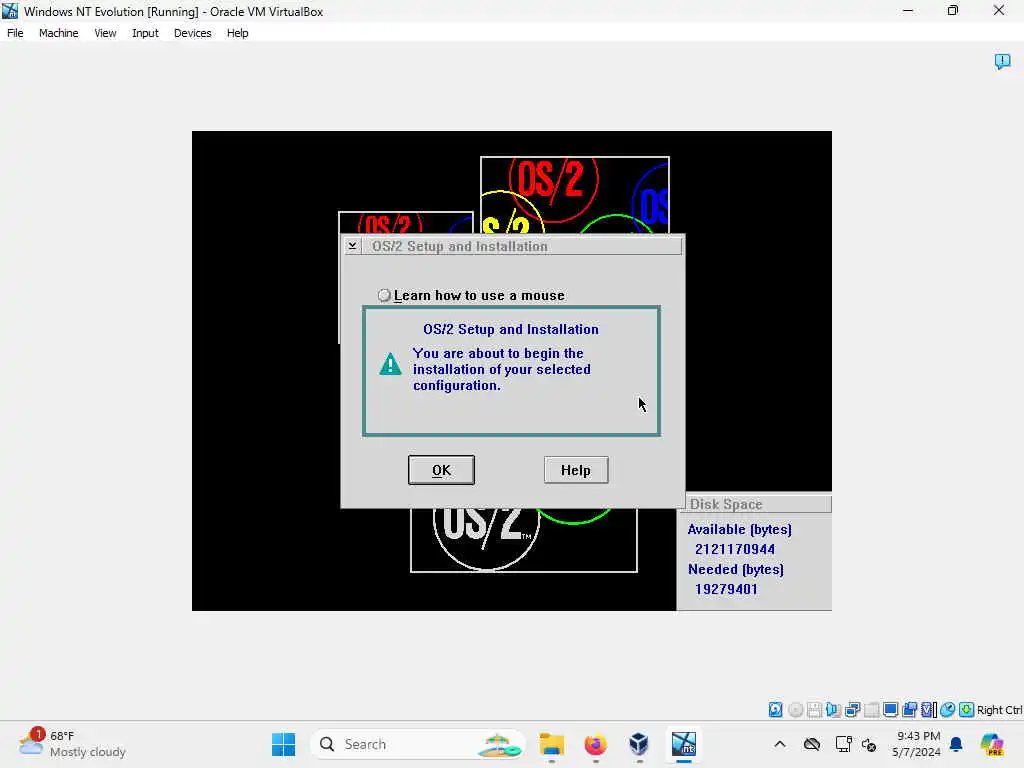This screenshot has width=1024, height=768.
Task: Click the Help button in the setup dialog
Action: point(576,470)
